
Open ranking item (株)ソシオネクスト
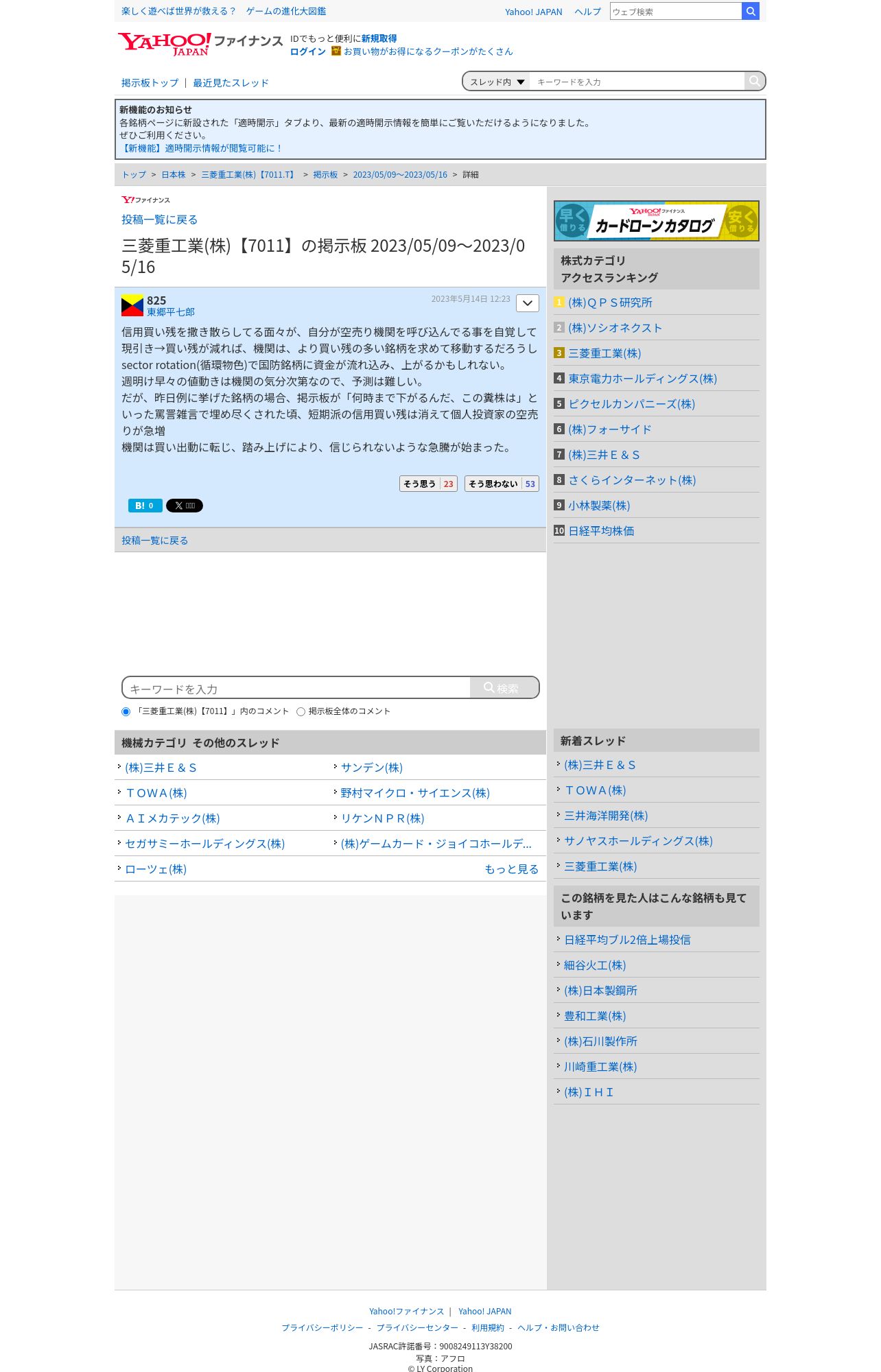click(x=615, y=328)
